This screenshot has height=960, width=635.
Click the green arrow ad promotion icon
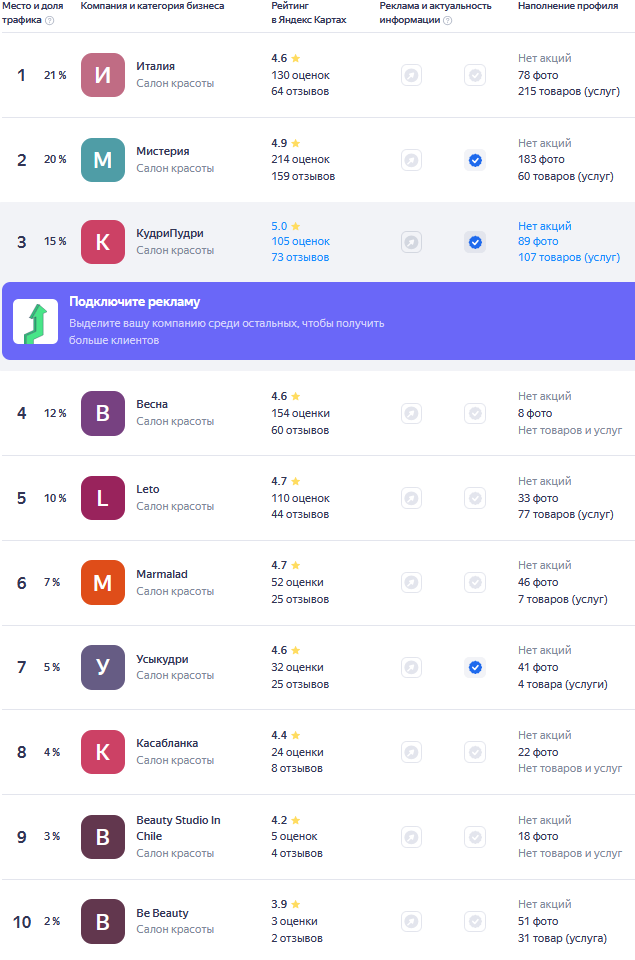point(36,321)
